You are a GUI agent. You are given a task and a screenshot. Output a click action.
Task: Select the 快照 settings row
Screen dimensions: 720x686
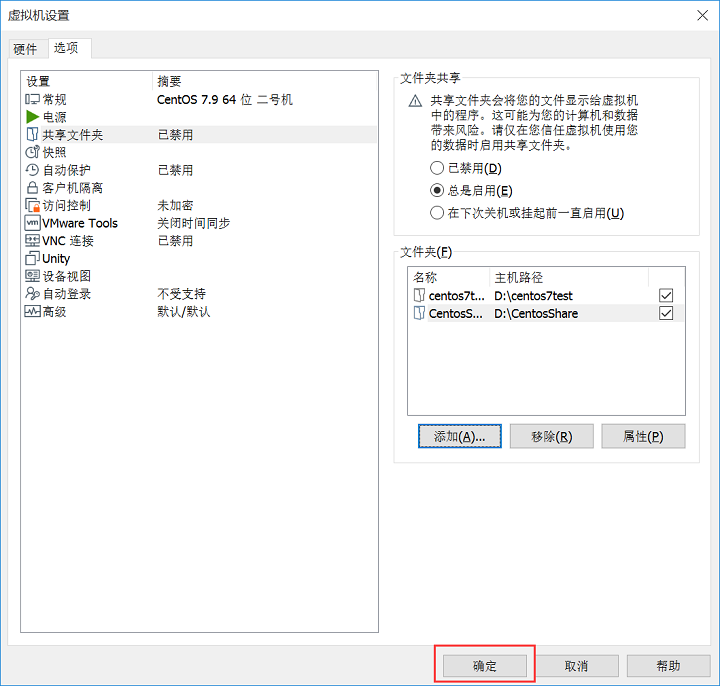(200, 152)
